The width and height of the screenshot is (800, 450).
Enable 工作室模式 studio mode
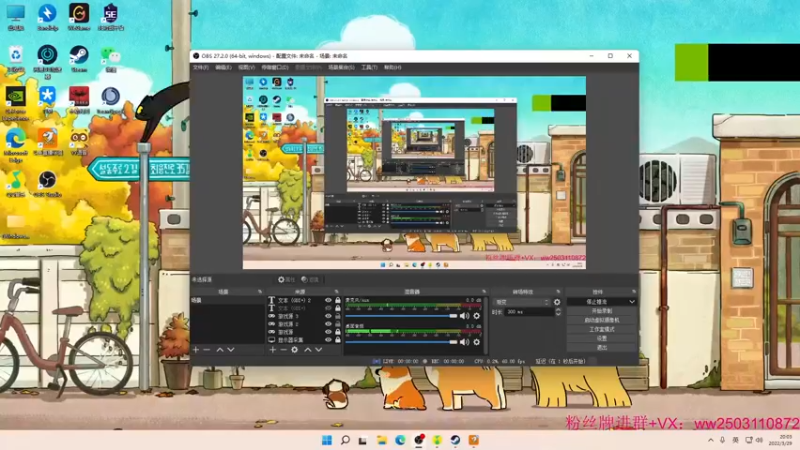tap(602, 329)
